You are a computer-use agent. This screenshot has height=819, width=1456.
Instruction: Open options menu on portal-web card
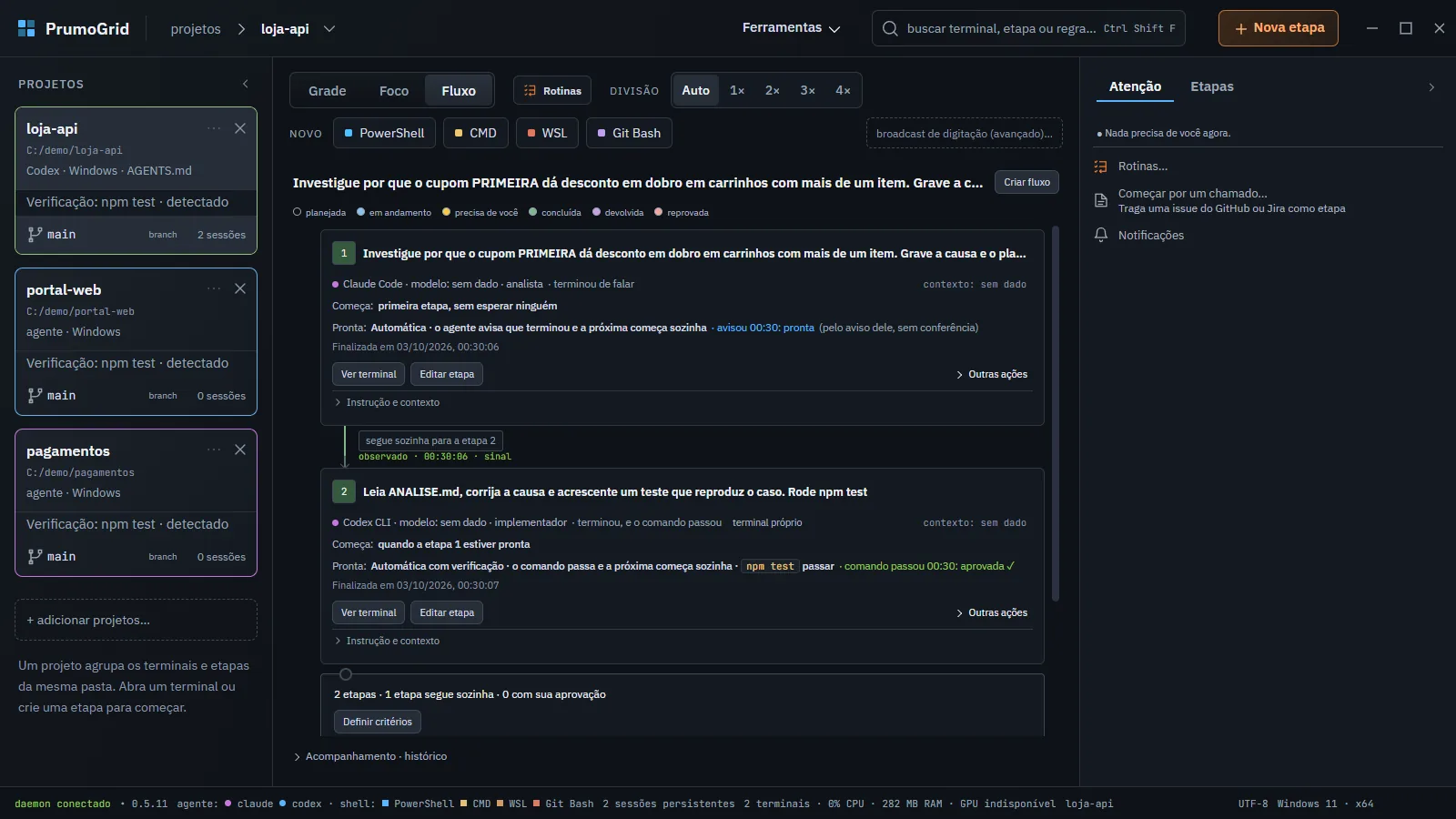[x=214, y=288]
